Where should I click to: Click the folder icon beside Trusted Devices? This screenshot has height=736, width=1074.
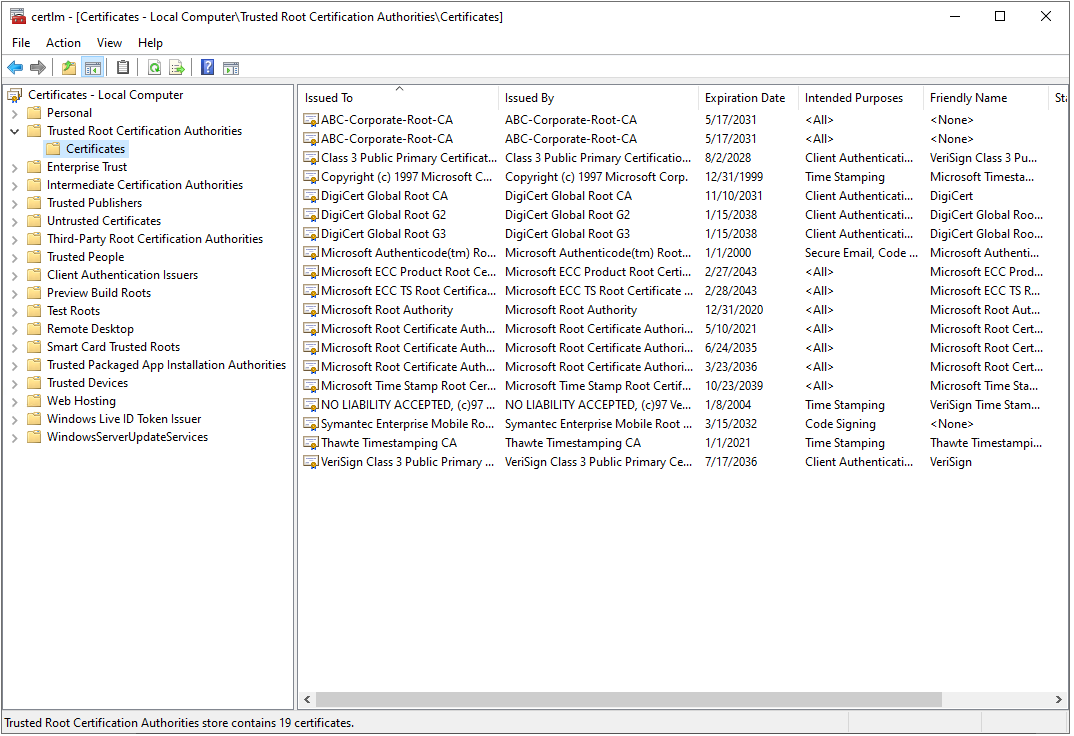34,383
